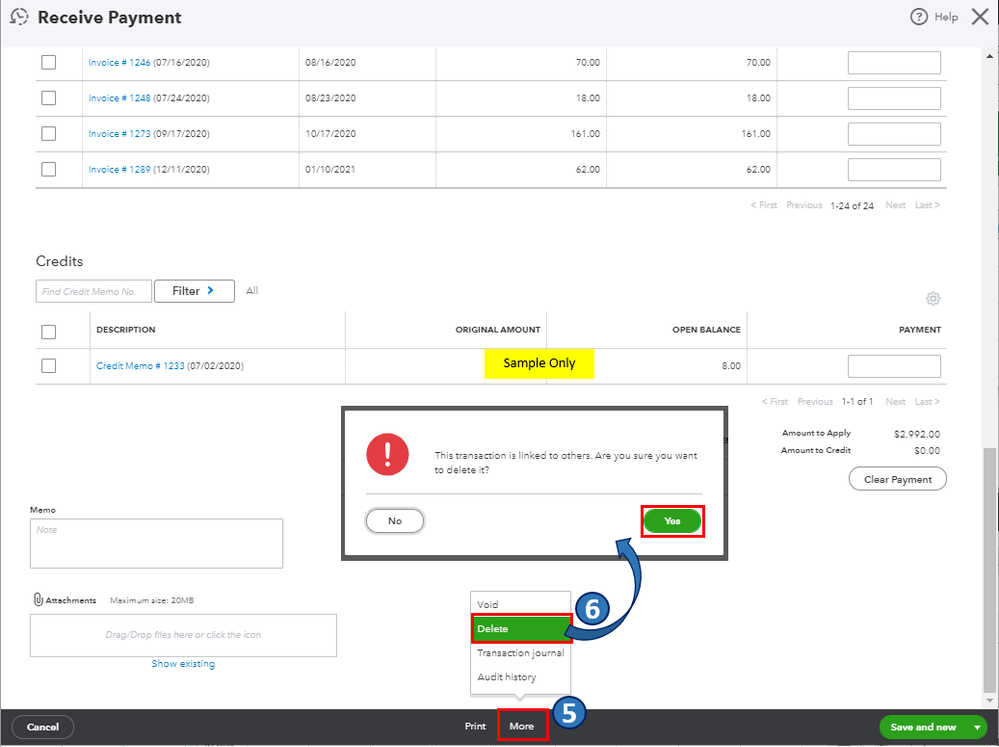
Task: Click the payment field for Credit Memo # 1233
Action: [x=894, y=366]
